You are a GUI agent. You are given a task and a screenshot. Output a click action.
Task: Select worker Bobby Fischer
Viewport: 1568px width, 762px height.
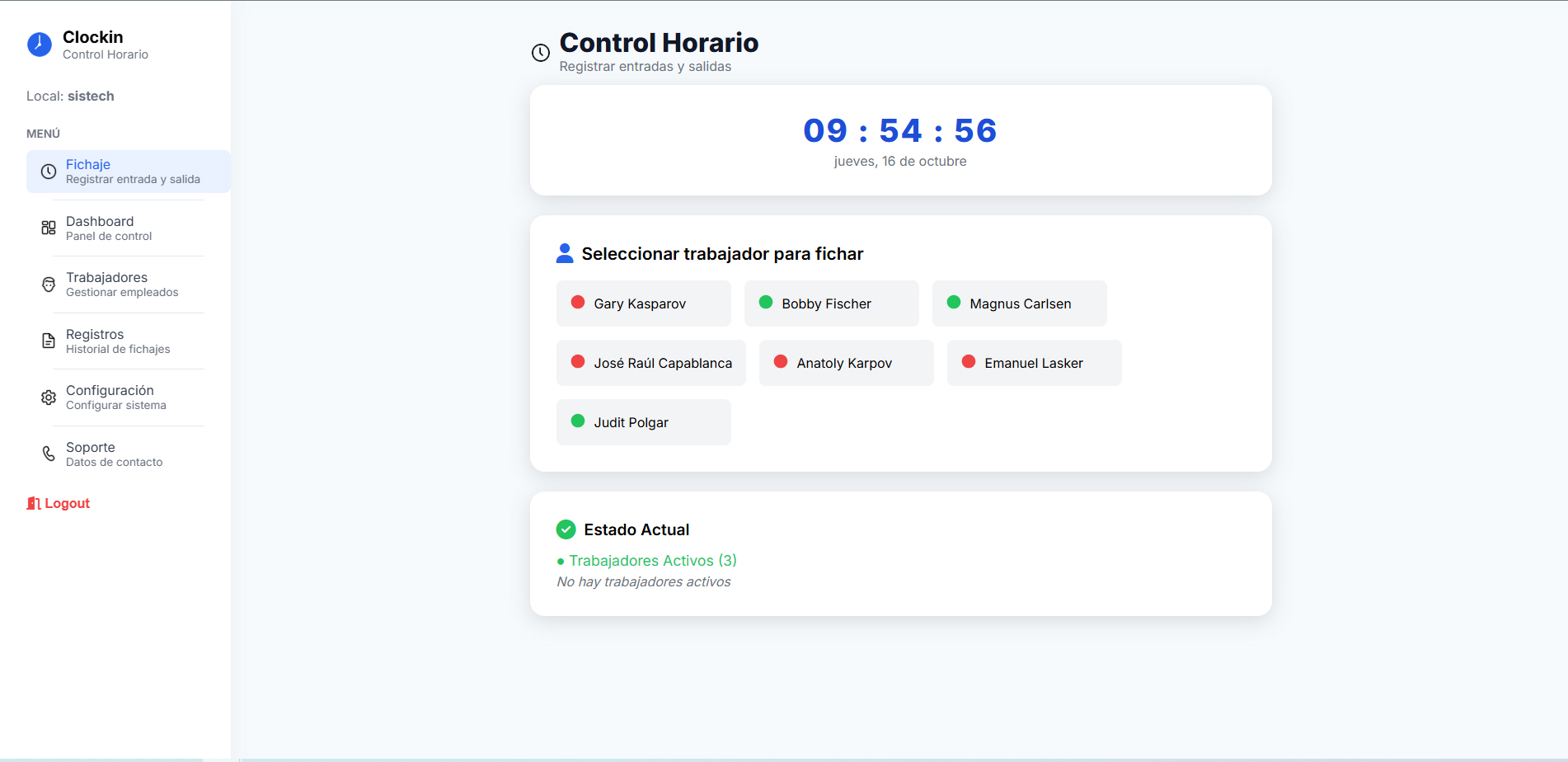pyautogui.click(x=831, y=303)
